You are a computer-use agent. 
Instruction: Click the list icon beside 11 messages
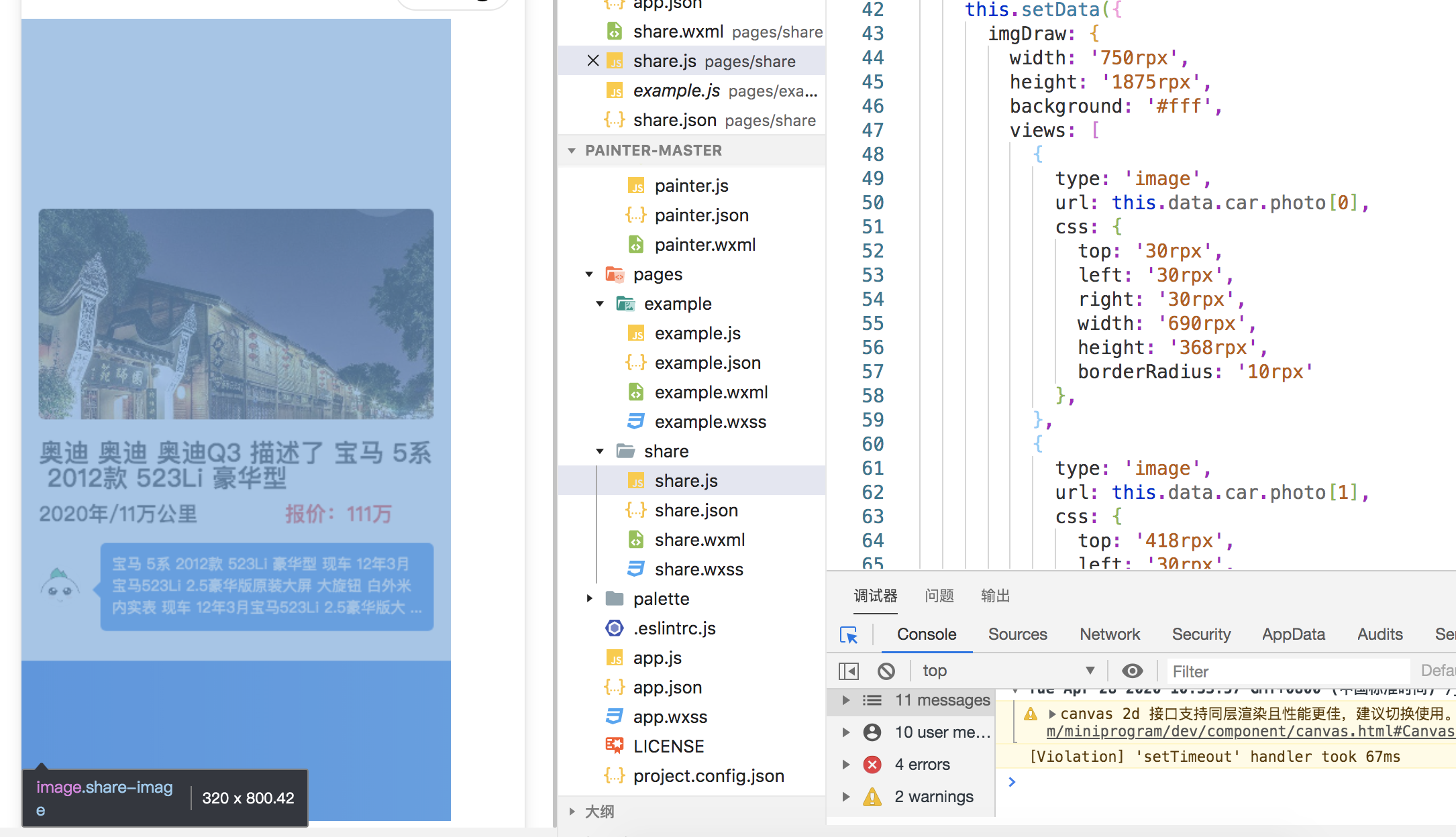point(872,700)
